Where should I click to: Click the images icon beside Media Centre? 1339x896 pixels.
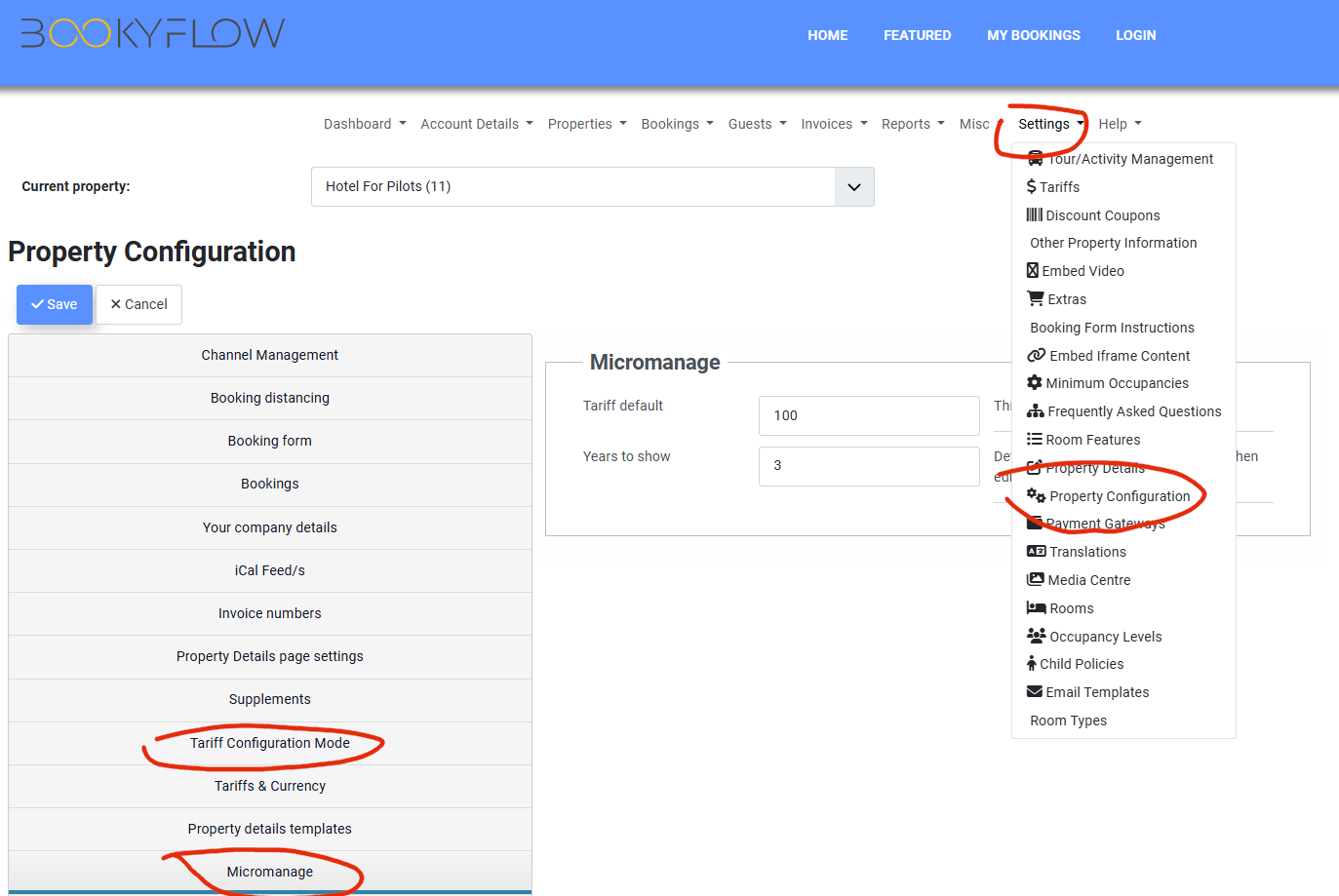click(x=1035, y=580)
